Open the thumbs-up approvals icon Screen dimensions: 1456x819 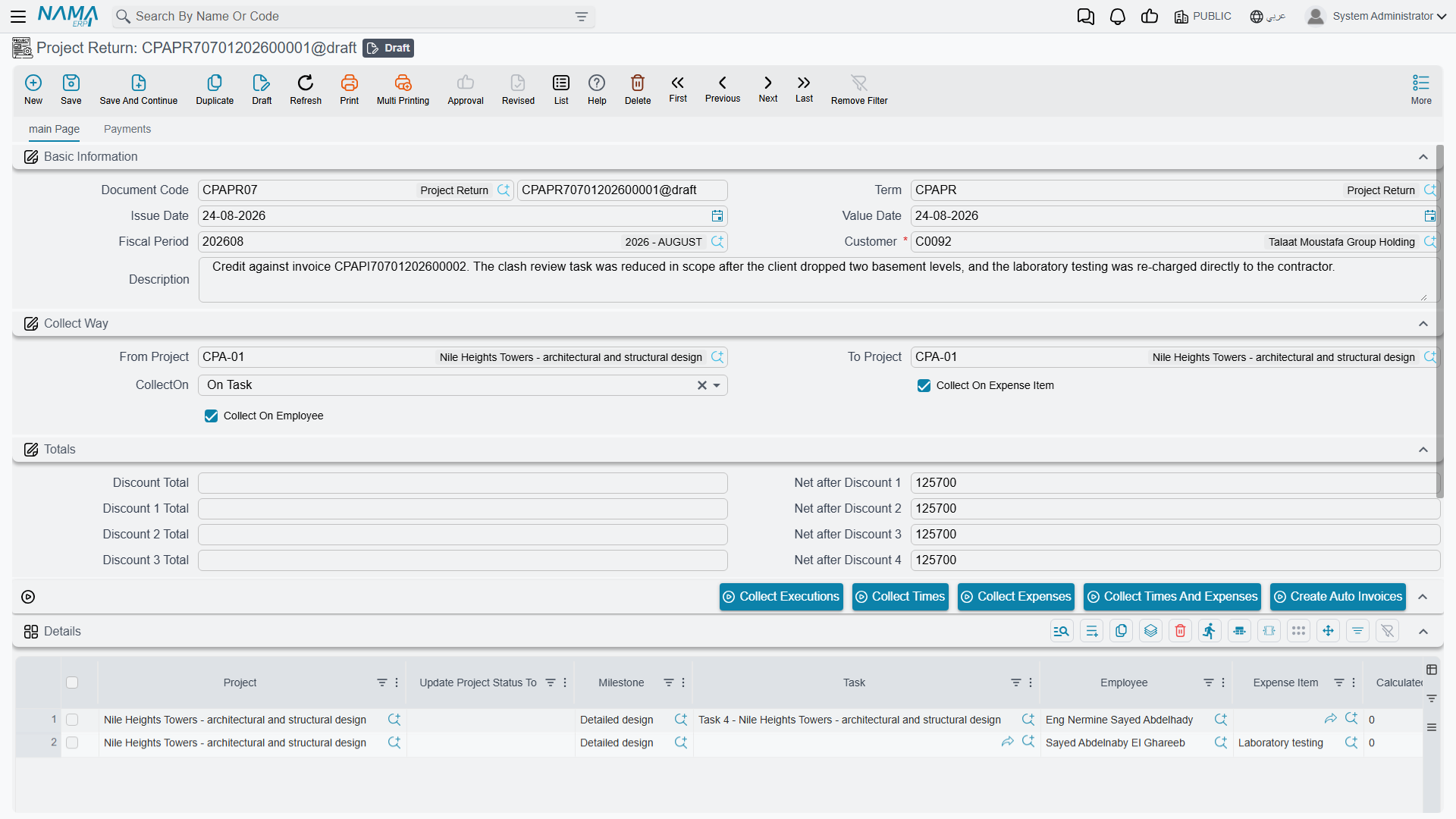click(x=1150, y=17)
